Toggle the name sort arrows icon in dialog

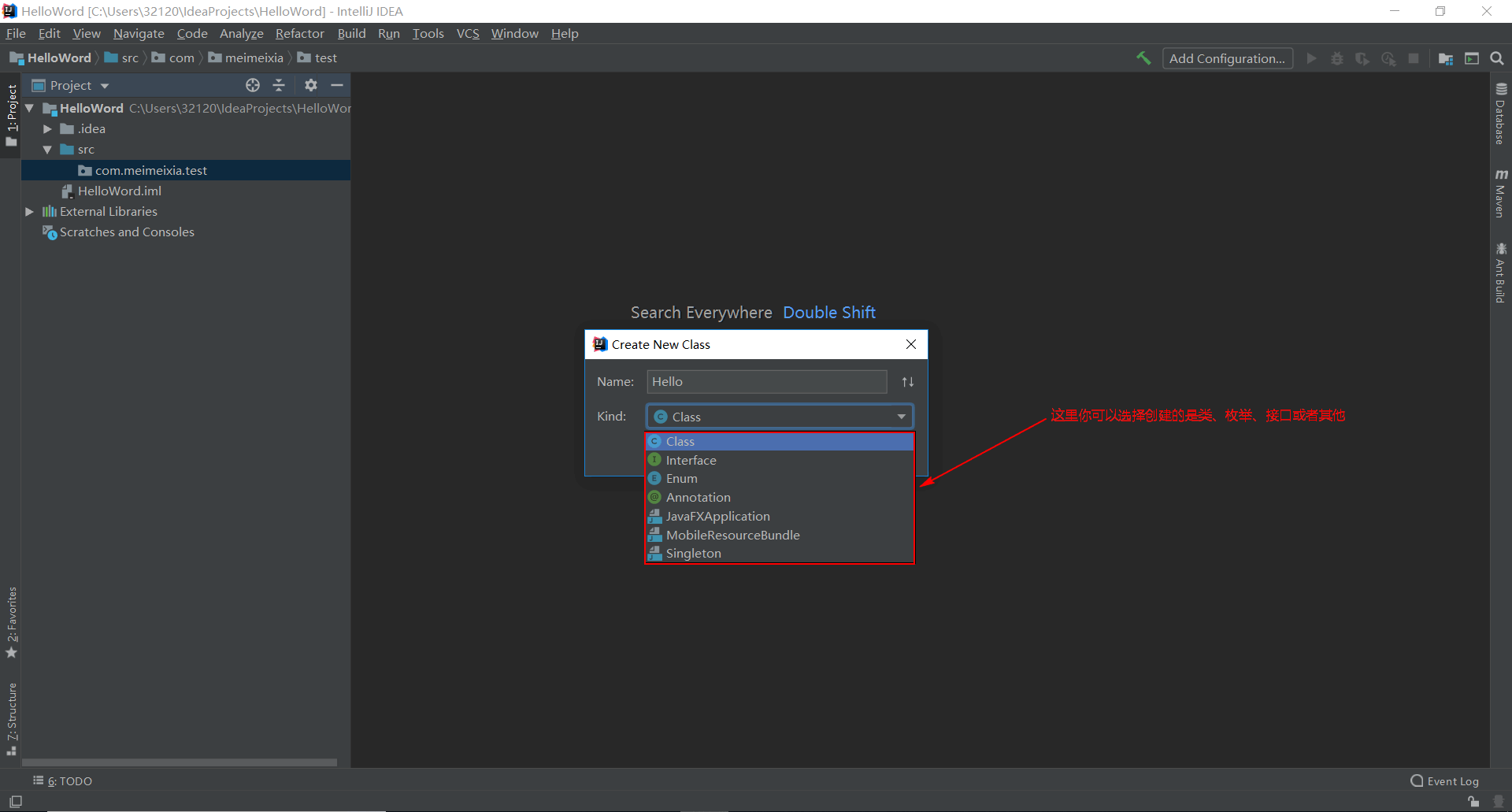[908, 382]
